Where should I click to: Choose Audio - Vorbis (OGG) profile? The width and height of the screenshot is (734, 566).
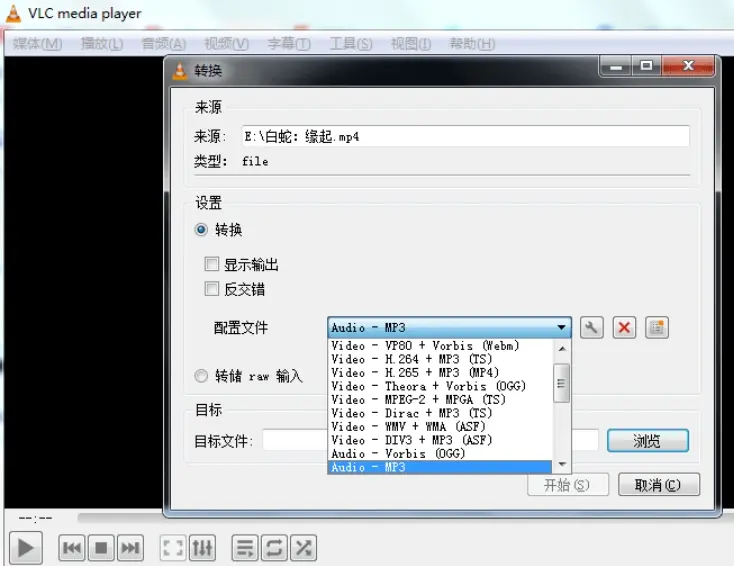[x=440, y=454]
